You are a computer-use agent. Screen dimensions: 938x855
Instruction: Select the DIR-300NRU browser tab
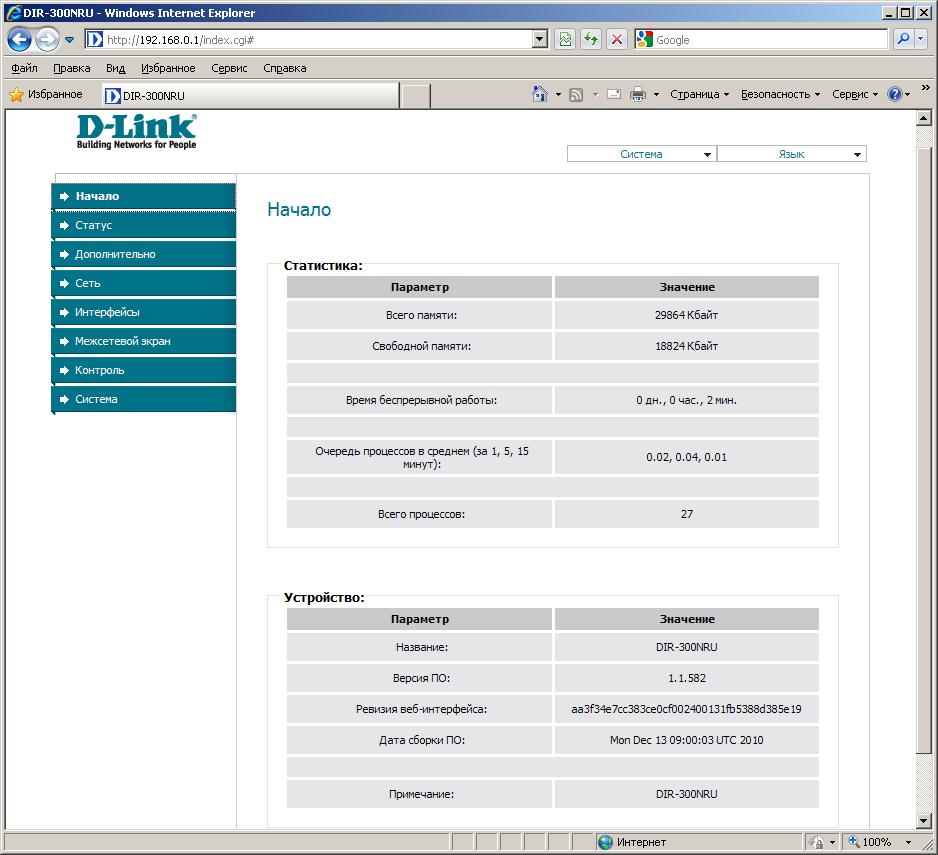pyautogui.click(x=250, y=96)
